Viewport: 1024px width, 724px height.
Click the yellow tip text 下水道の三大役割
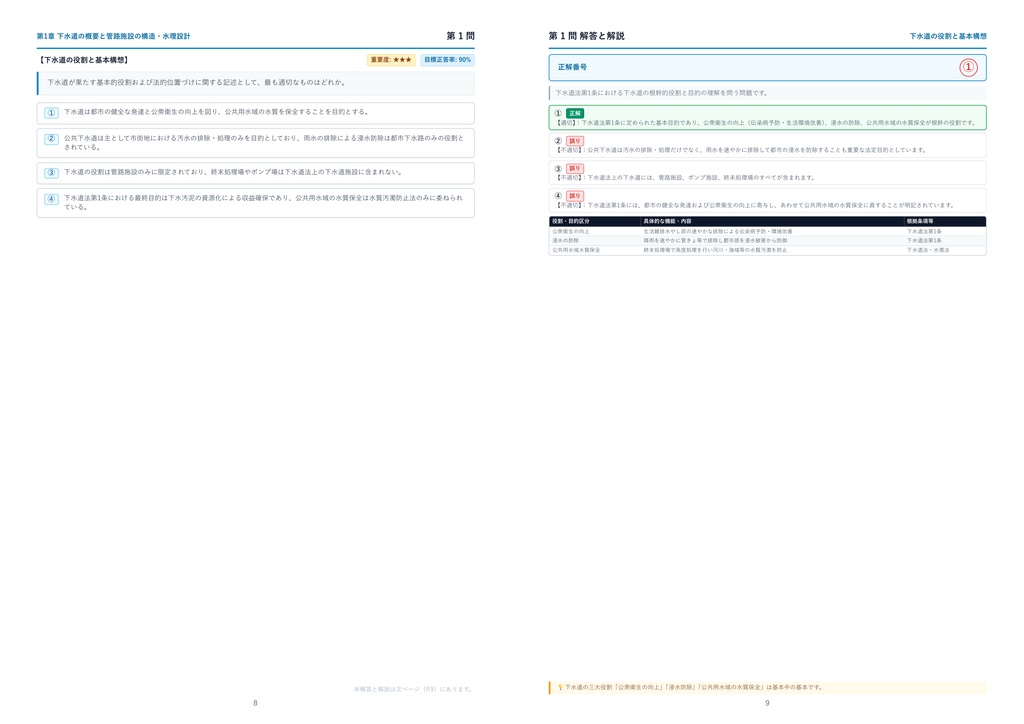point(694,687)
